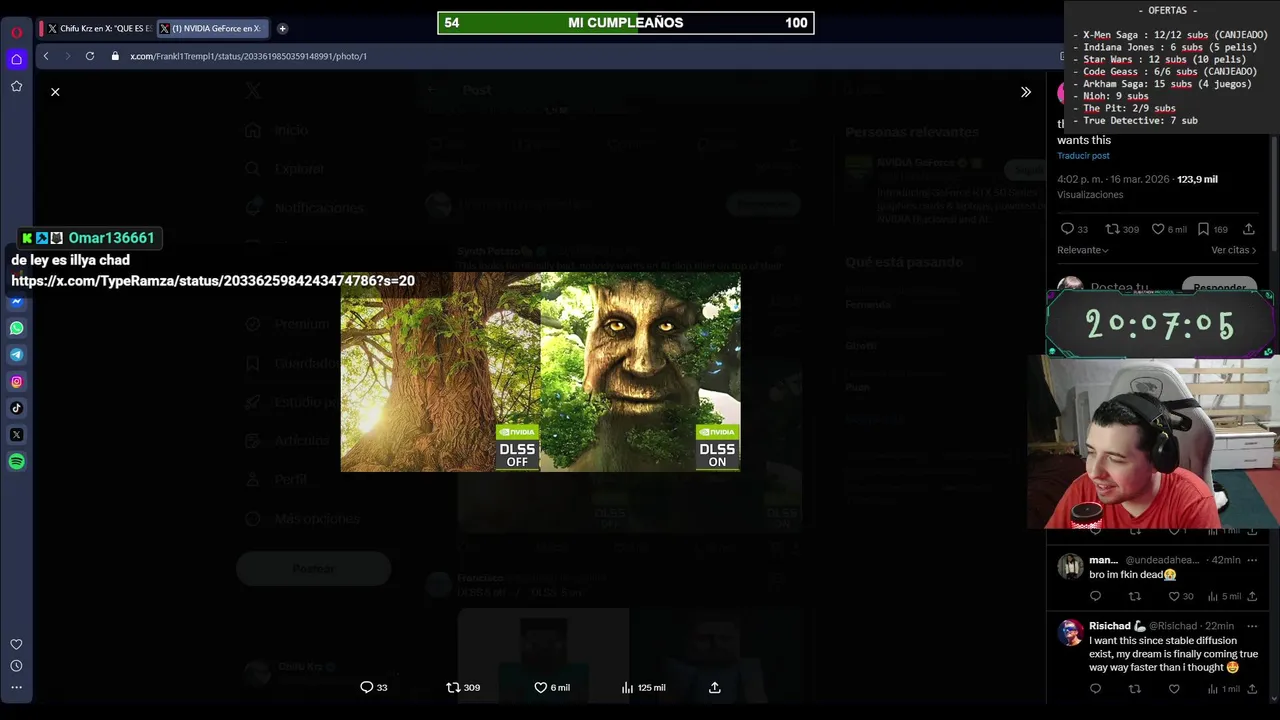Share Risichad's comment
Viewport: 1280px width, 720px height.
1251,689
